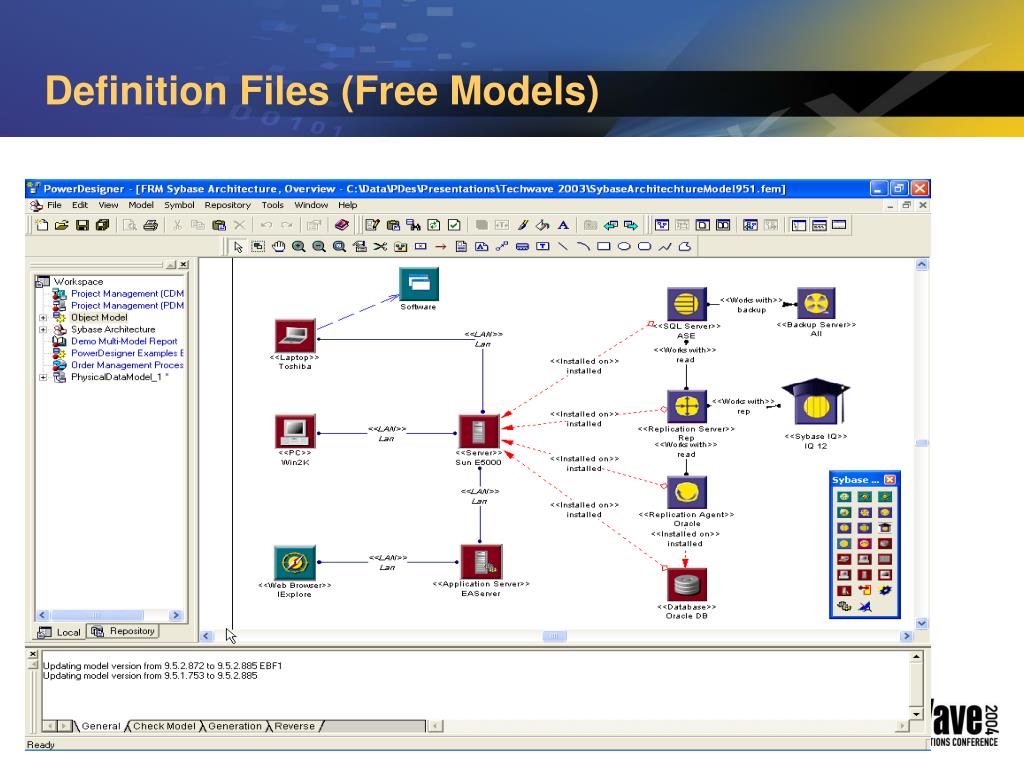Viewport: 1024px width, 768px height.
Task: Click the Save All toolbar icon
Action: [103, 225]
